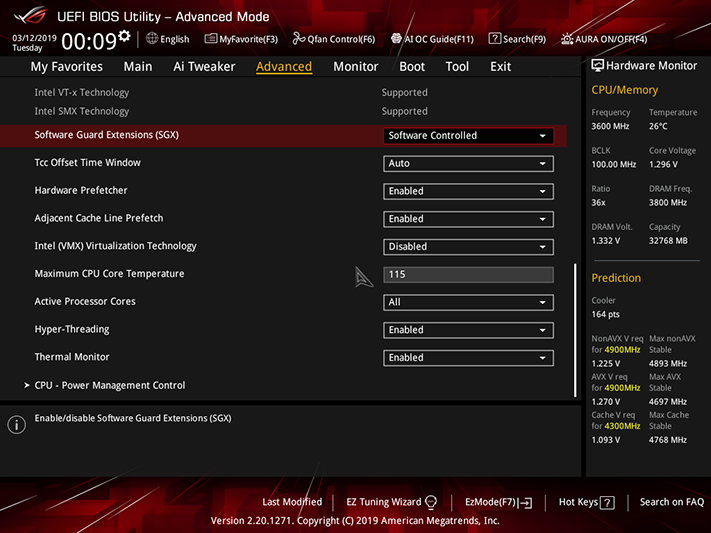Click the EZ Tuning Wizard bulb icon
Image resolution: width=711 pixels, height=533 pixels.
(431, 502)
